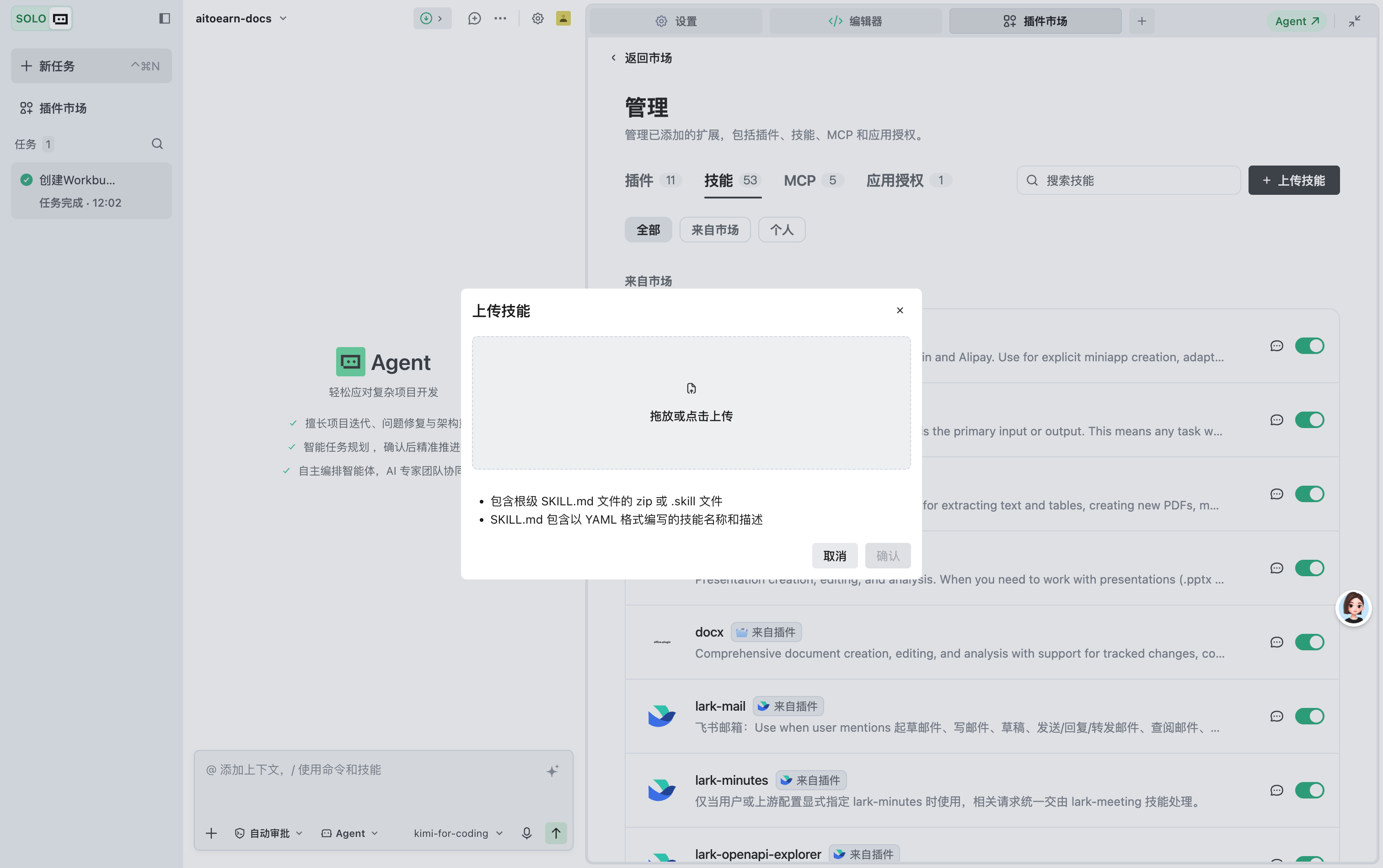The height and width of the screenshot is (868, 1383).
Task: Click the shrink panel arrows icon
Action: [1355, 21]
